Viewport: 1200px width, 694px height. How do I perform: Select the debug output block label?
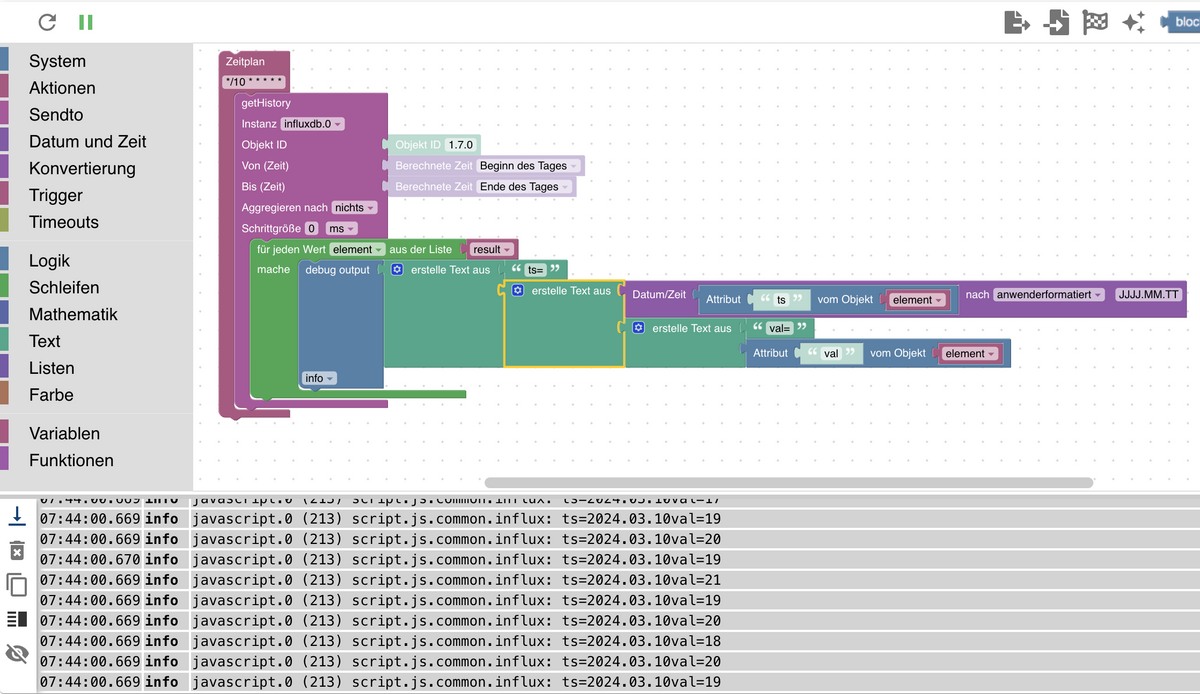[x=337, y=270]
